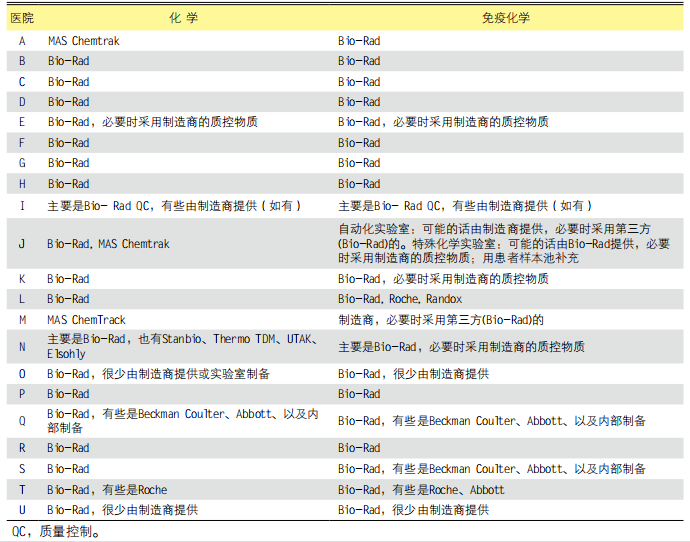Select hospital letter B
This screenshot has height=542, width=690.
22,61
